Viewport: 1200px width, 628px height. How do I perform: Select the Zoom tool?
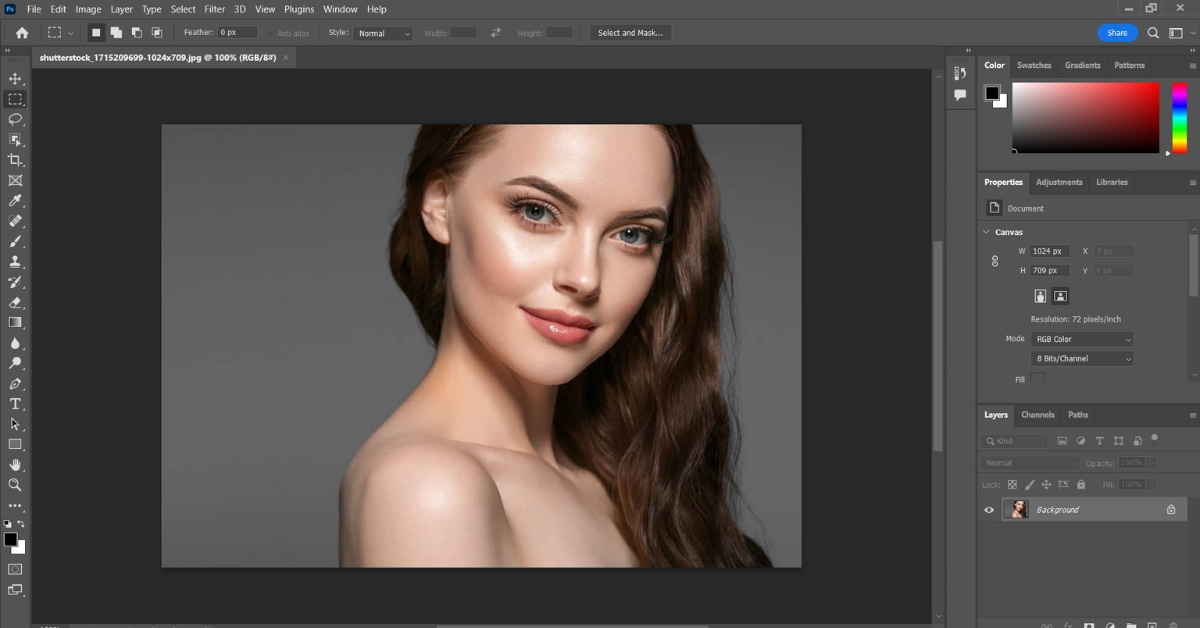click(x=15, y=485)
